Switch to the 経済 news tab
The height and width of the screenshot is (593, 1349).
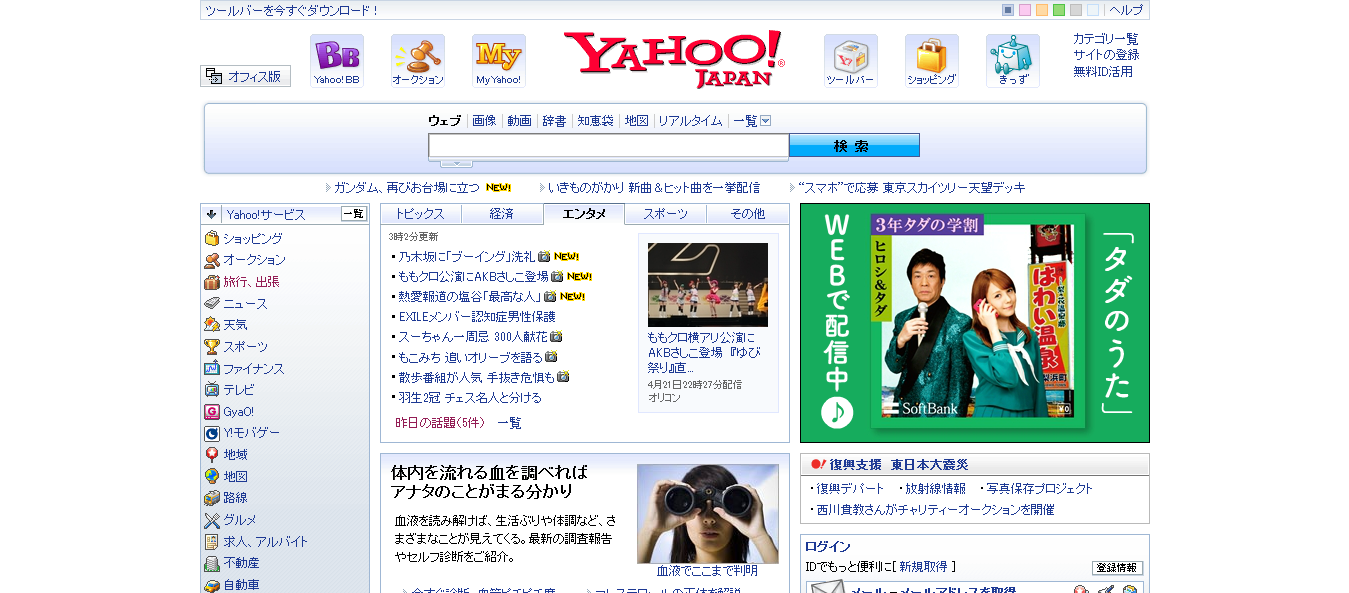click(502, 214)
